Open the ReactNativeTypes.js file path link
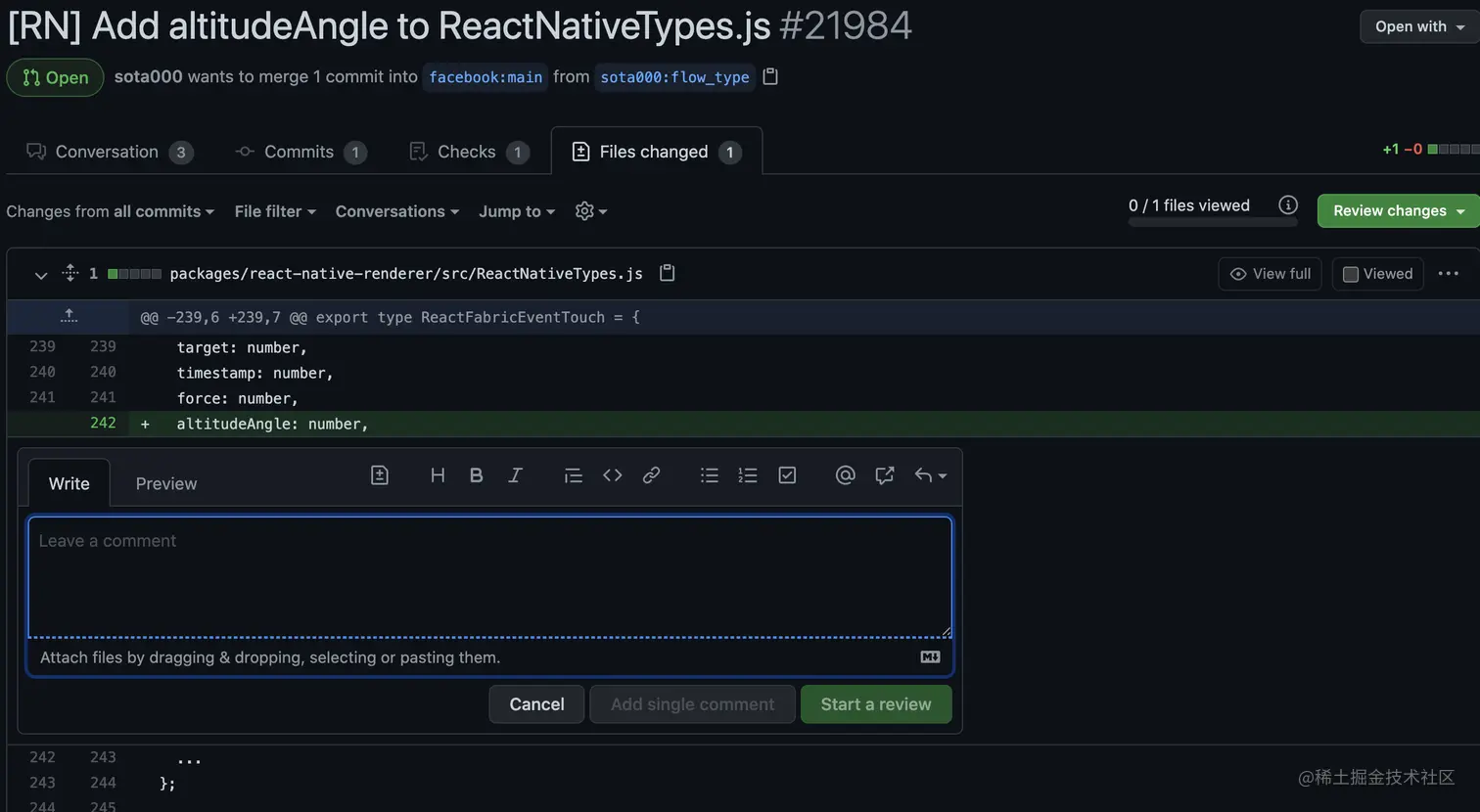 tap(406, 274)
